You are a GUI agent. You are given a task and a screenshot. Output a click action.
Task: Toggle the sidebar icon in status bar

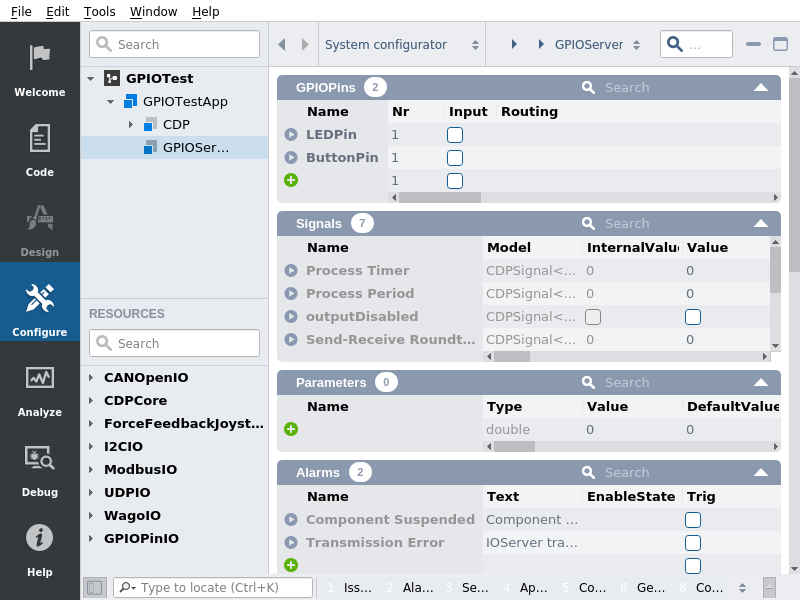(94, 588)
